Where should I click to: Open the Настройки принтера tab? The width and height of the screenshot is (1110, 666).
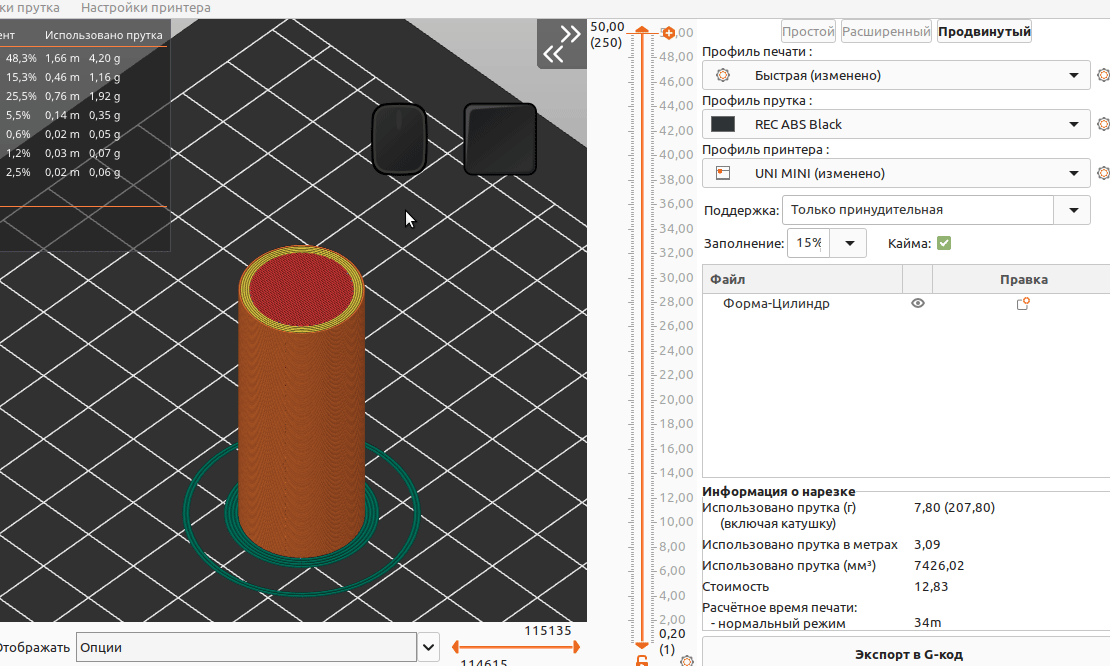[146, 8]
